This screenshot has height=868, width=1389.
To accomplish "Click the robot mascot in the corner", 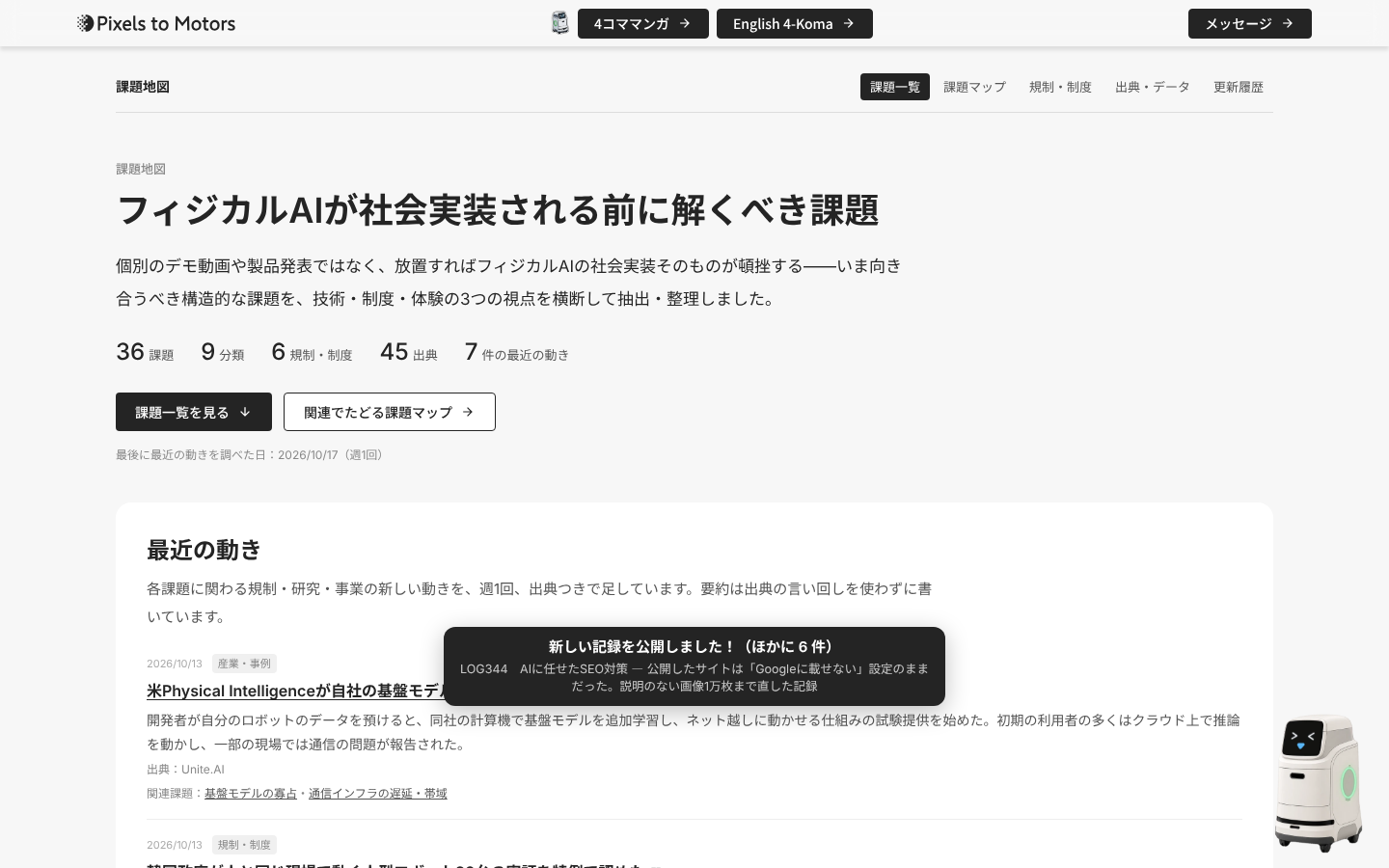I will [1318, 782].
